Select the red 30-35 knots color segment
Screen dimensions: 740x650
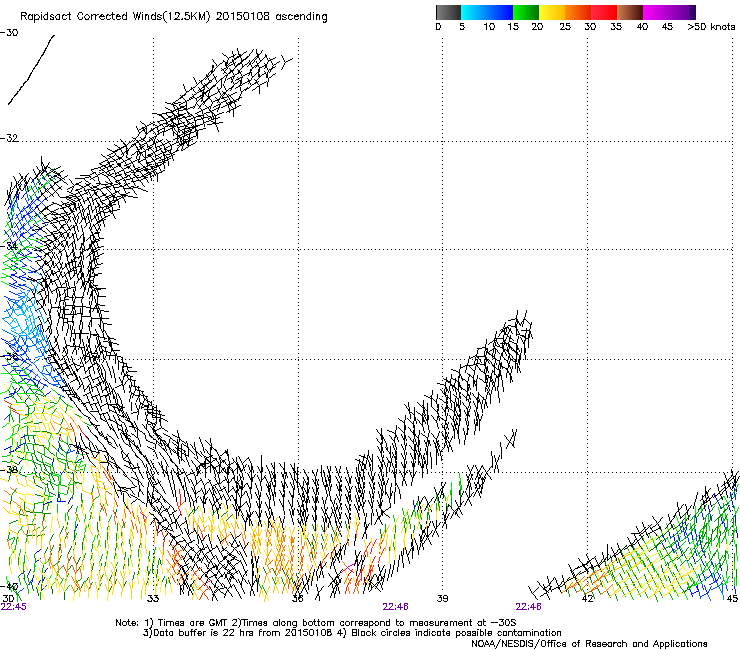[604, 12]
